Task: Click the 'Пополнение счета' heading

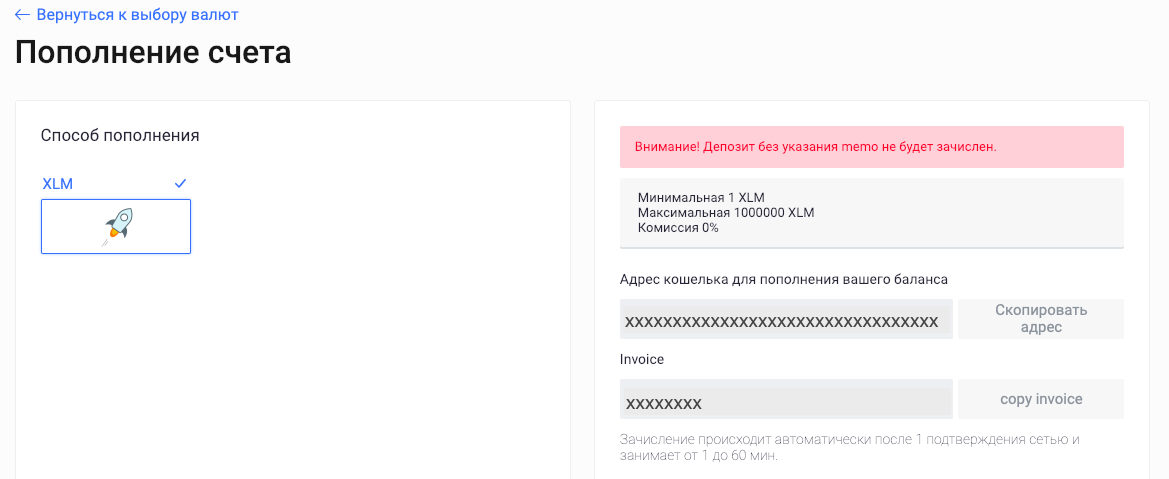Action: pos(153,54)
